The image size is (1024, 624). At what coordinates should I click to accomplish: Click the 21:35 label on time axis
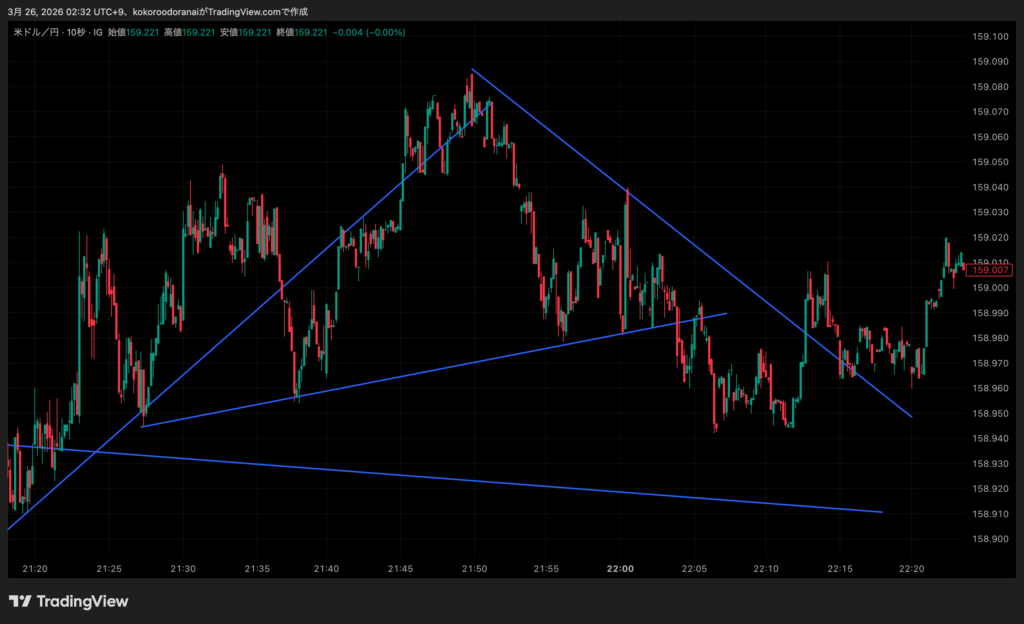[x=257, y=569]
